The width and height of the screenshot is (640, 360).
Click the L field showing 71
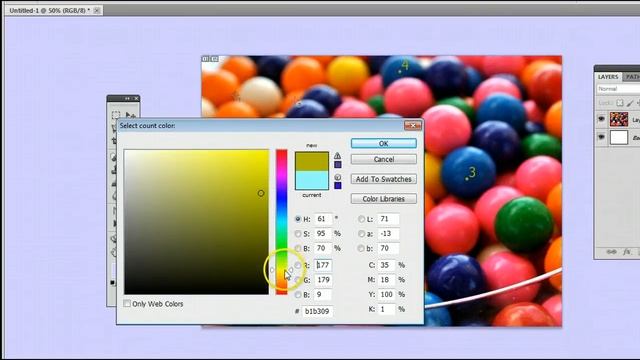coord(388,219)
